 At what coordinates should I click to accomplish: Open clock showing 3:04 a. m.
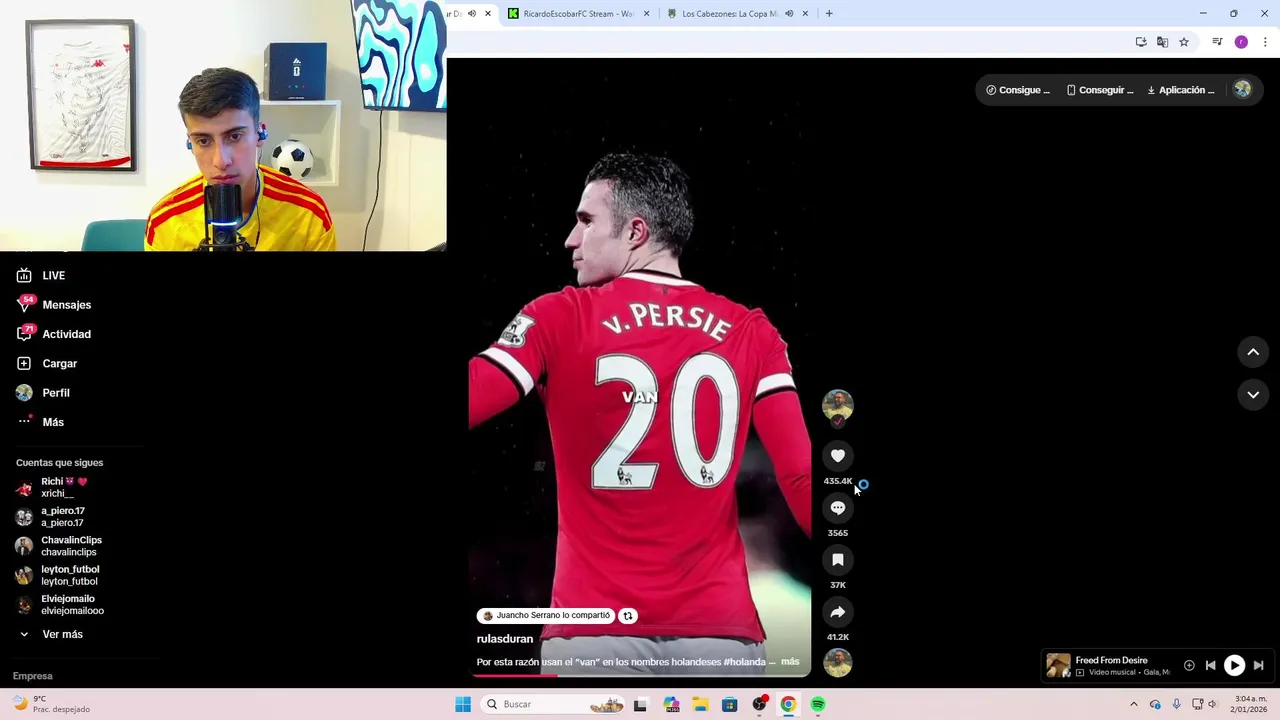pyautogui.click(x=1251, y=704)
